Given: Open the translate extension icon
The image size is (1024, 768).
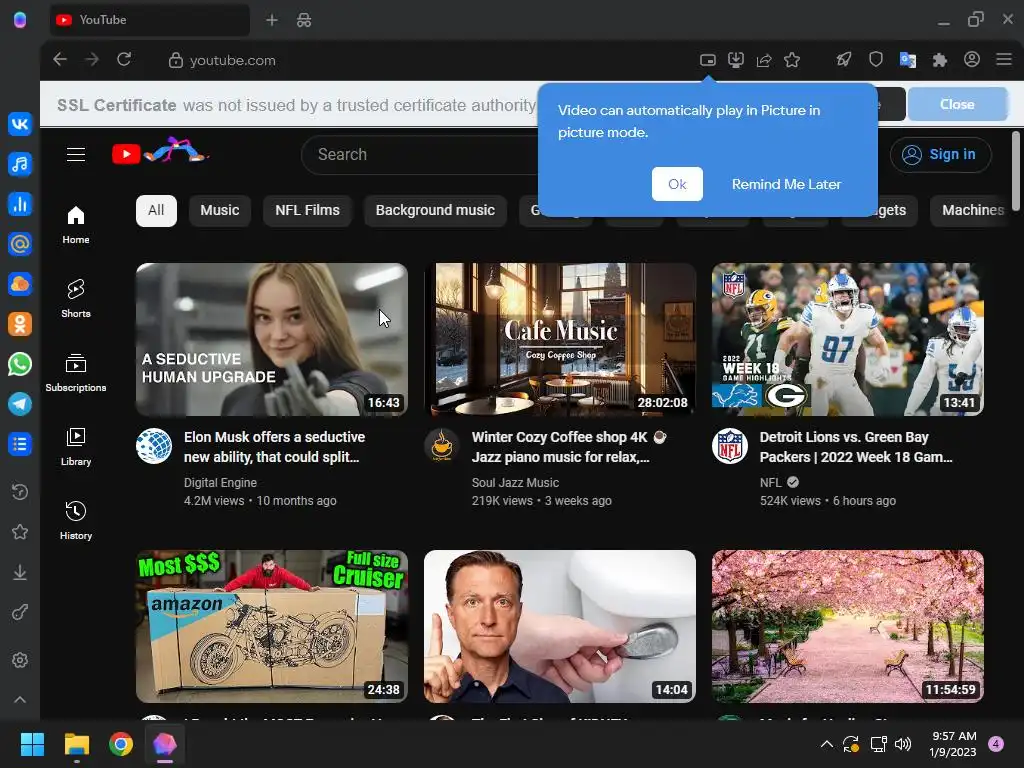Looking at the screenshot, I should [x=908, y=60].
